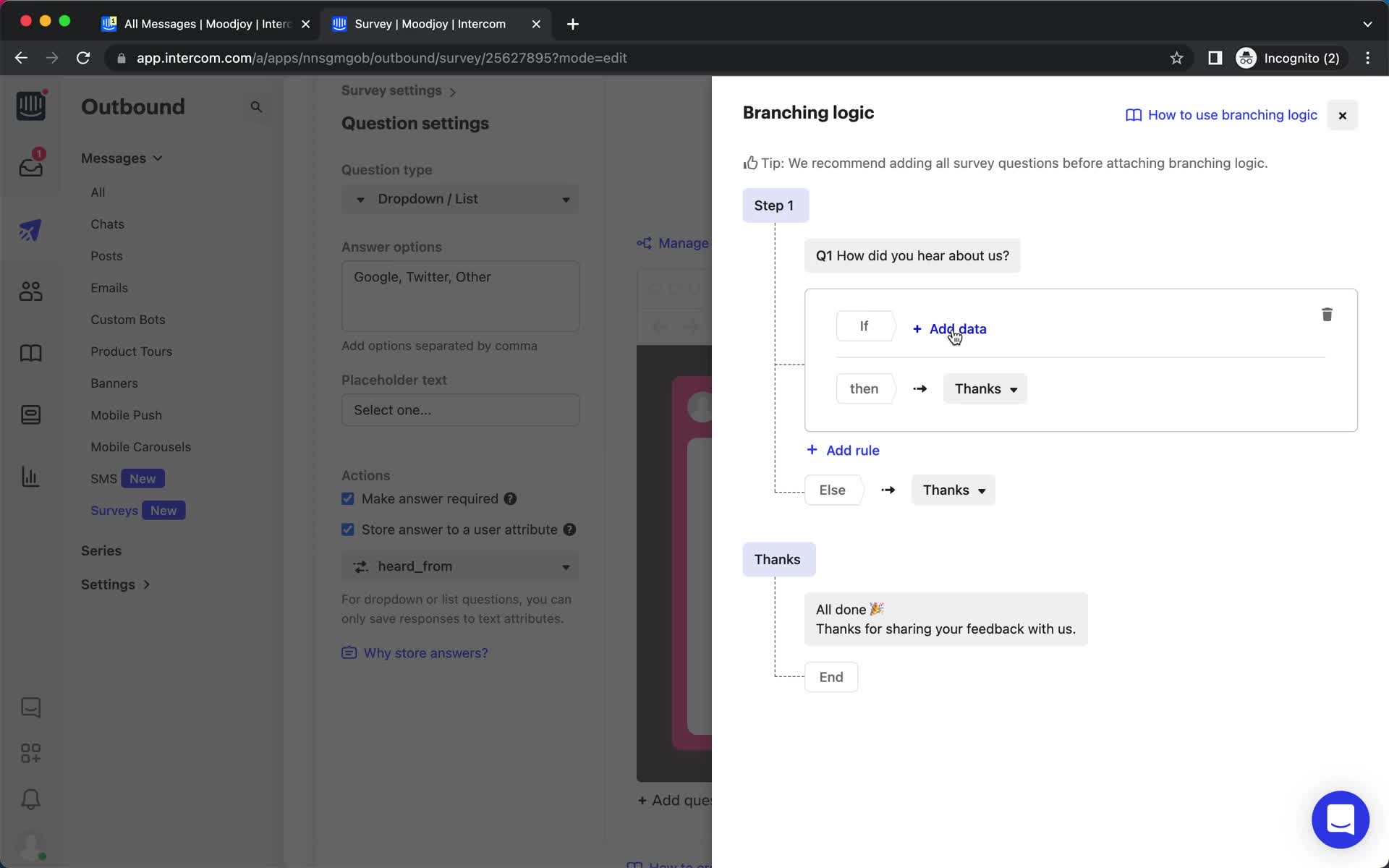Click the Messages navigation icon
The height and width of the screenshot is (868, 1389).
coord(30,165)
